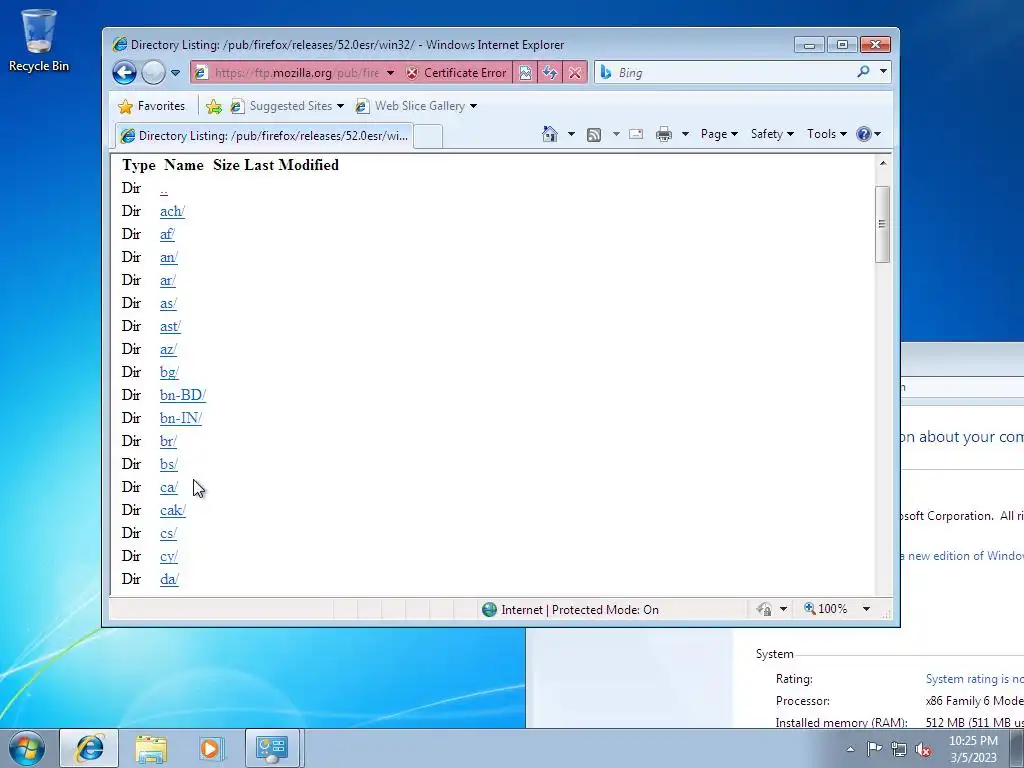Viewport: 1024px width, 768px height.
Task: Go back using the IE Back button
Action: coord(124,72)
